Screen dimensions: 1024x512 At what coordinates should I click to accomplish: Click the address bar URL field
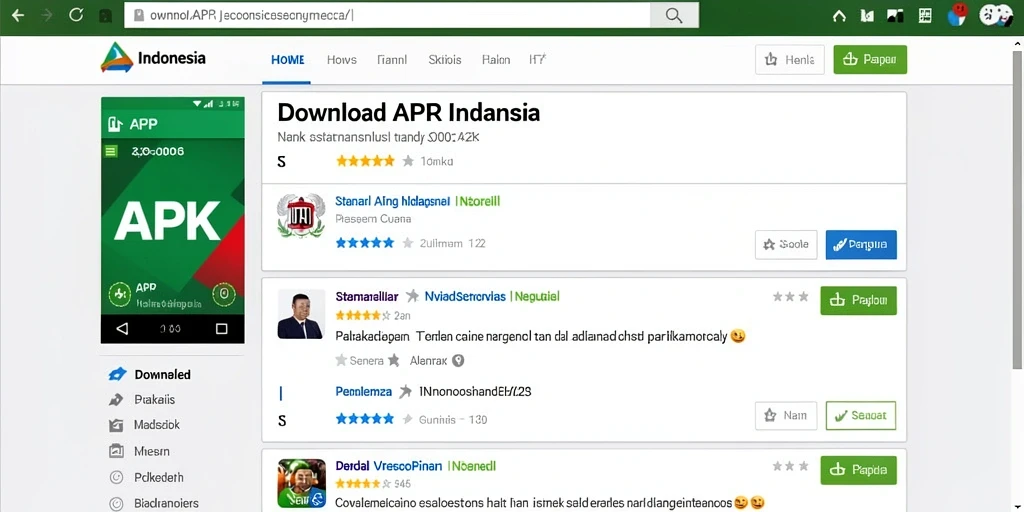point(388,15)
